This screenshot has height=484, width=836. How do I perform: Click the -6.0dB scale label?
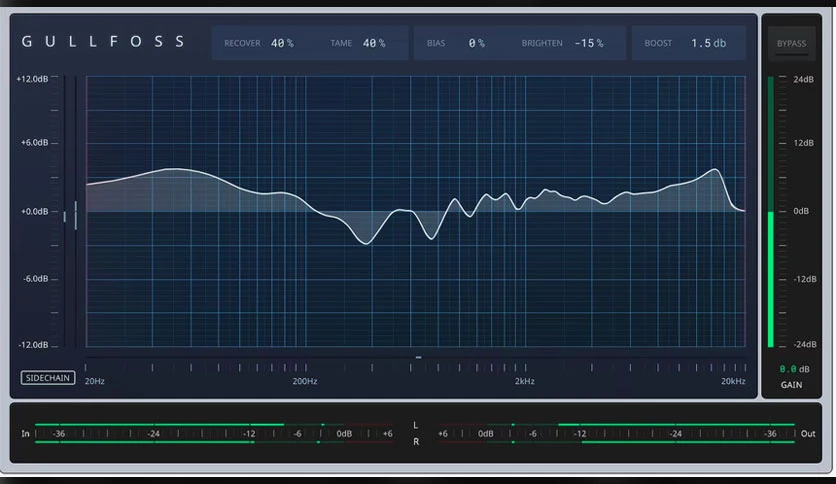tap(35, 279)
